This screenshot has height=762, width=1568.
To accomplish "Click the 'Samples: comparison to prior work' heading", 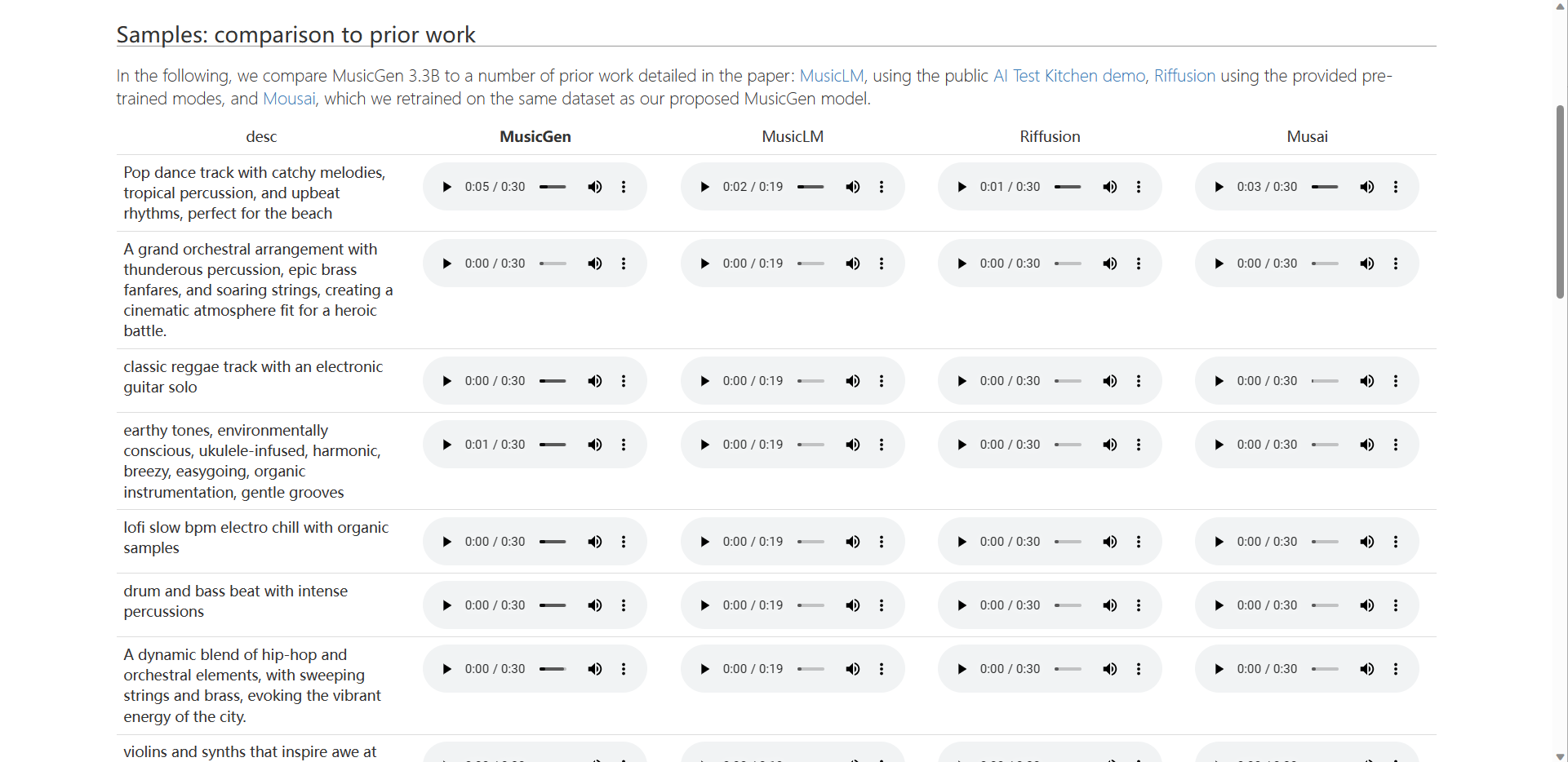I will coord(295,34).
